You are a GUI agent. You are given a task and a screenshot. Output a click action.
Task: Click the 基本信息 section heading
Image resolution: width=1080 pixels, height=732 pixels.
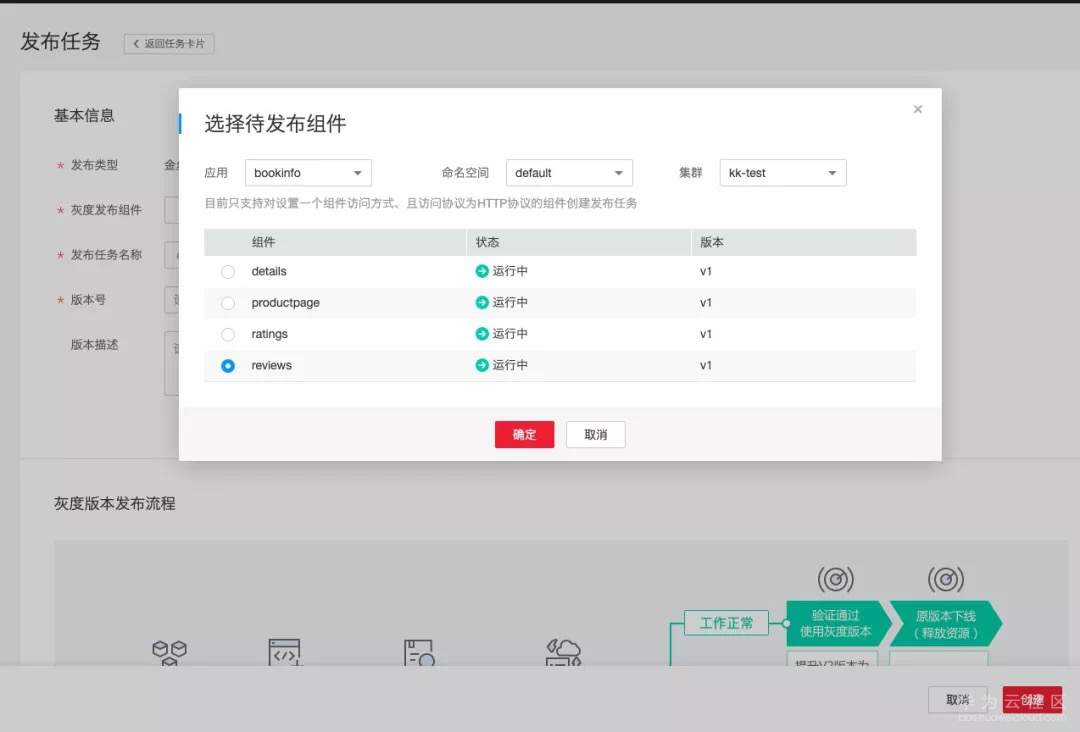click(84, 116)
